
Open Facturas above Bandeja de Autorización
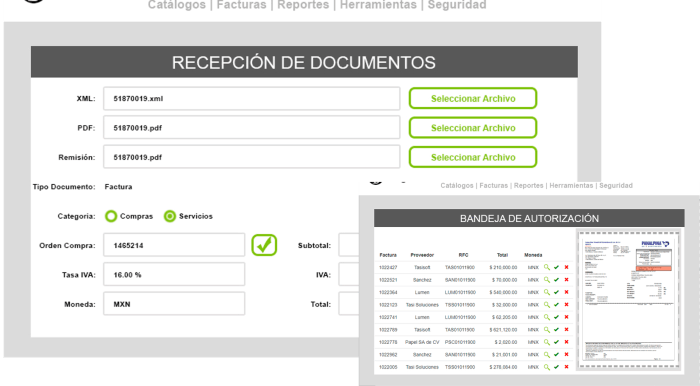click(493, 186)
